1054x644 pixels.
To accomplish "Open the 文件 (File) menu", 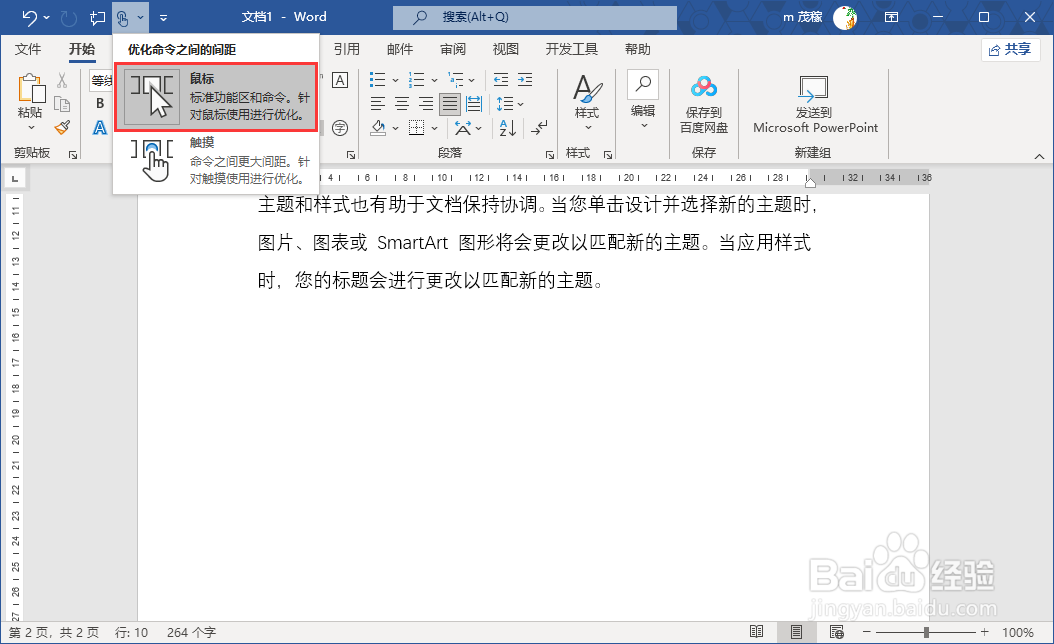I will (29, 48).
